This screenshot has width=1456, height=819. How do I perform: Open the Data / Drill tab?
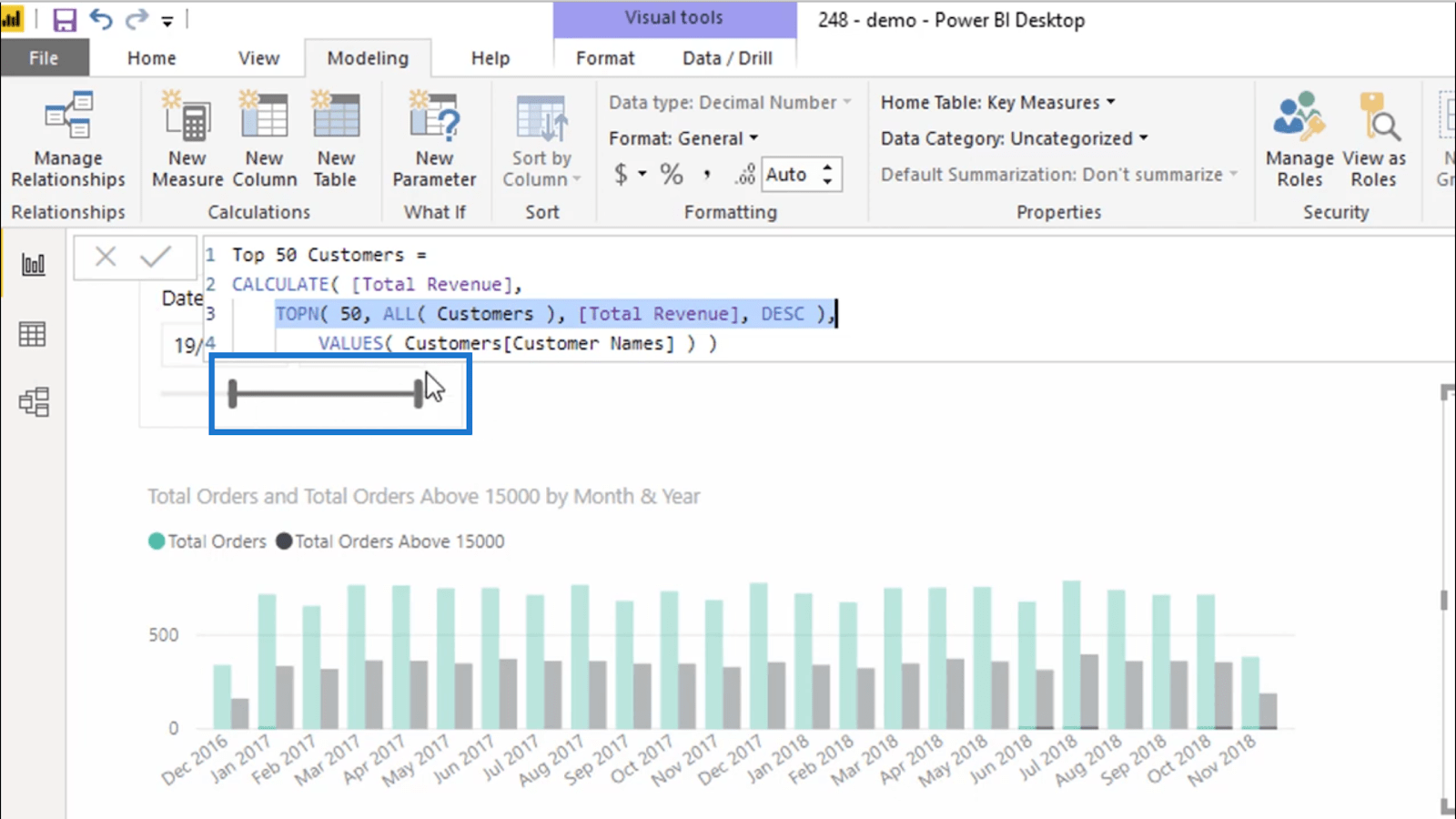coord(727,58)
